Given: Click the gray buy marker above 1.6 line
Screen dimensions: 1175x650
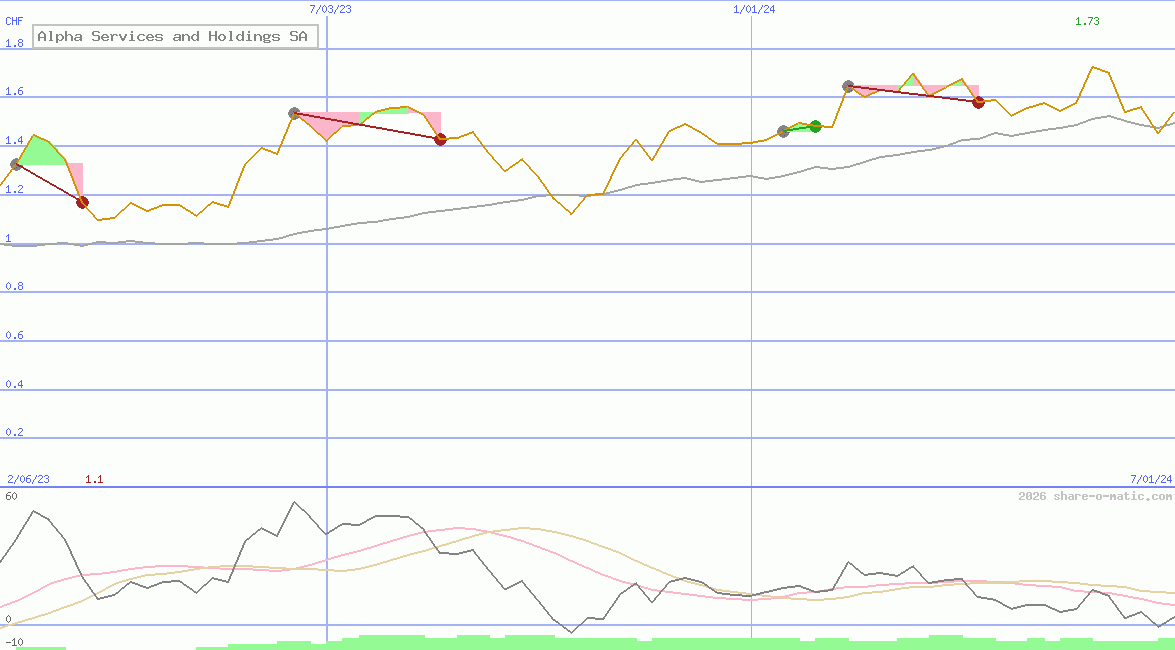Looking at the screenshot, I should [848, 87].
